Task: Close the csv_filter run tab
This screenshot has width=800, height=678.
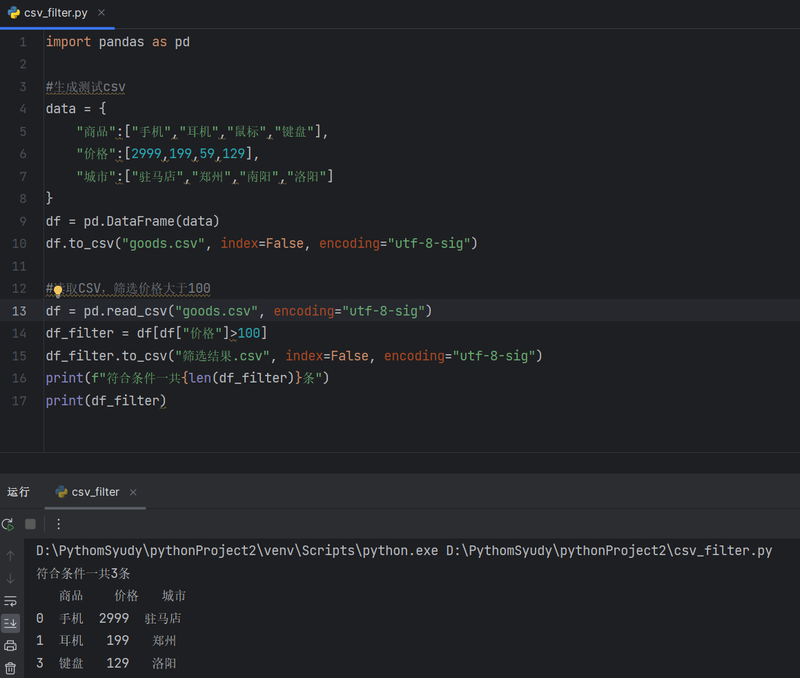Action: coord(133,492)
